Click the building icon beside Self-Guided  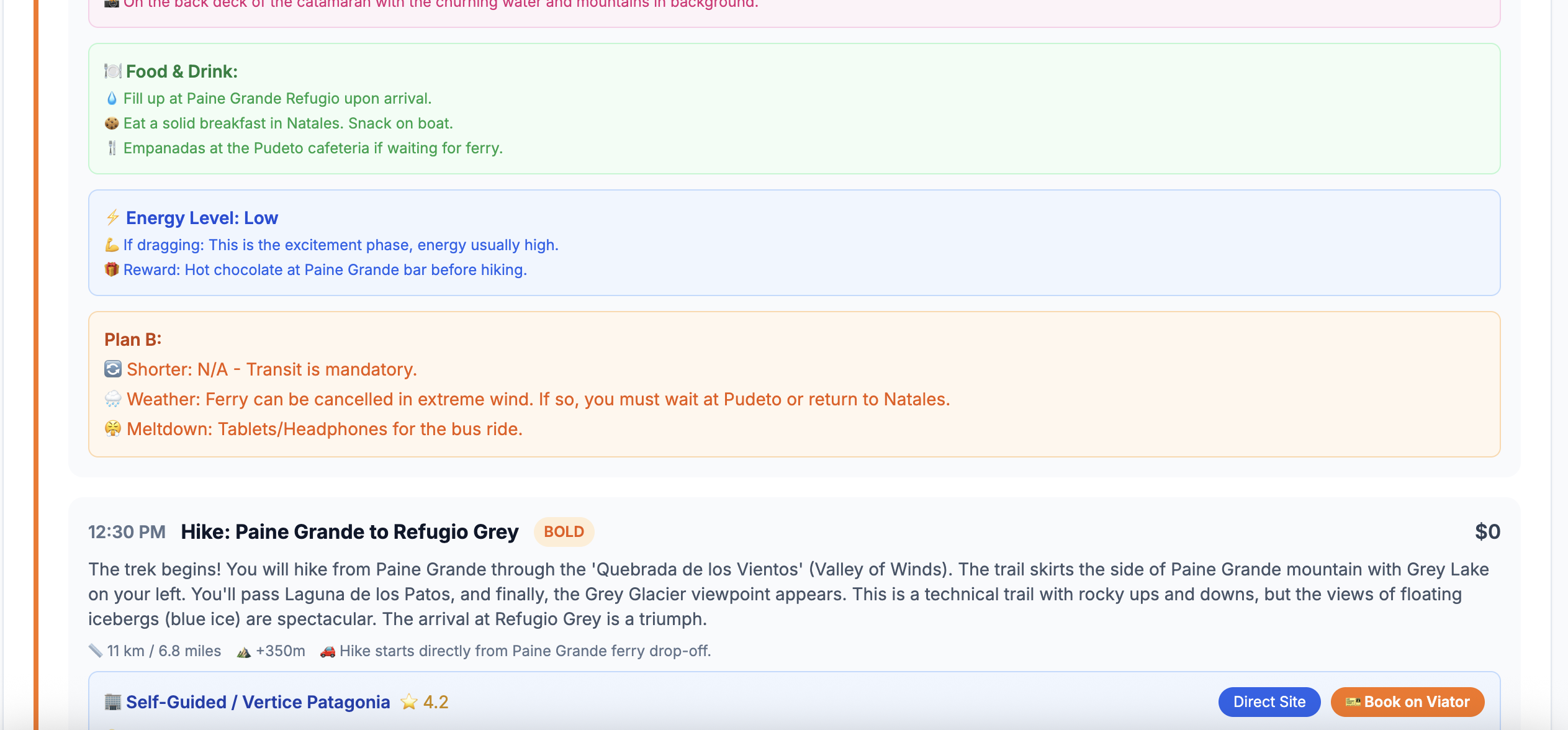coord(113,702)
